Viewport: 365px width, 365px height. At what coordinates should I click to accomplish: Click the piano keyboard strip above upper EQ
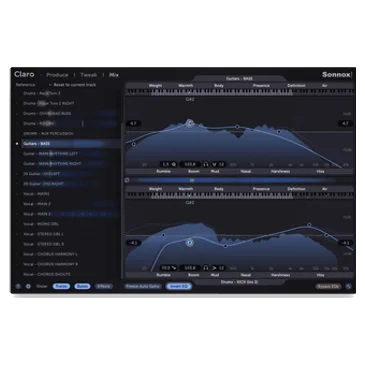point(239,92)
